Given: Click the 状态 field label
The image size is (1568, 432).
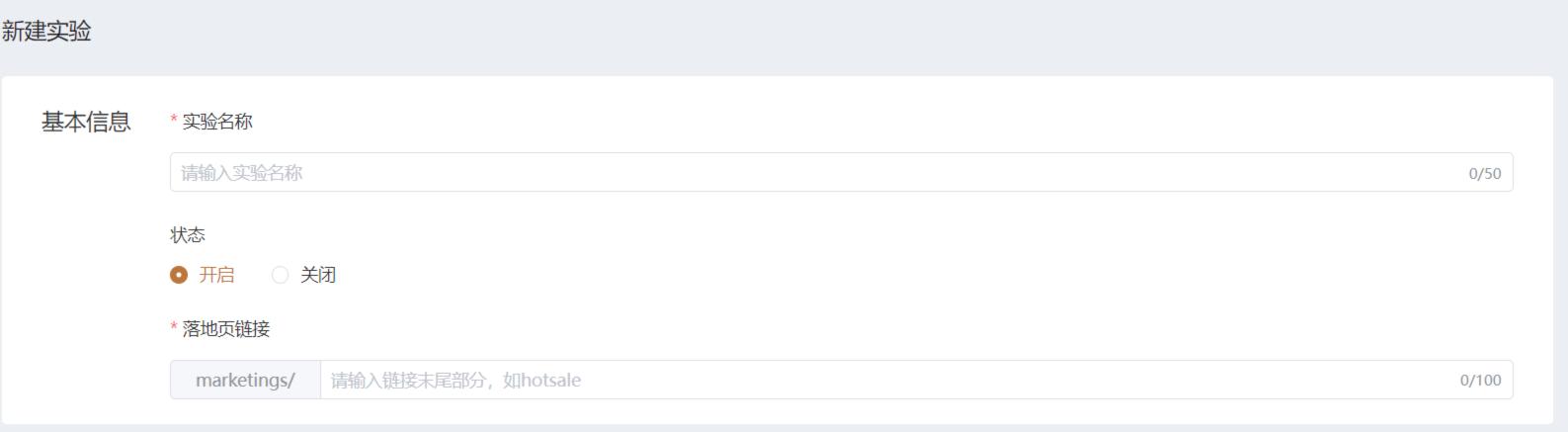Looking at the screenshot, I should (x=188, y=235).
